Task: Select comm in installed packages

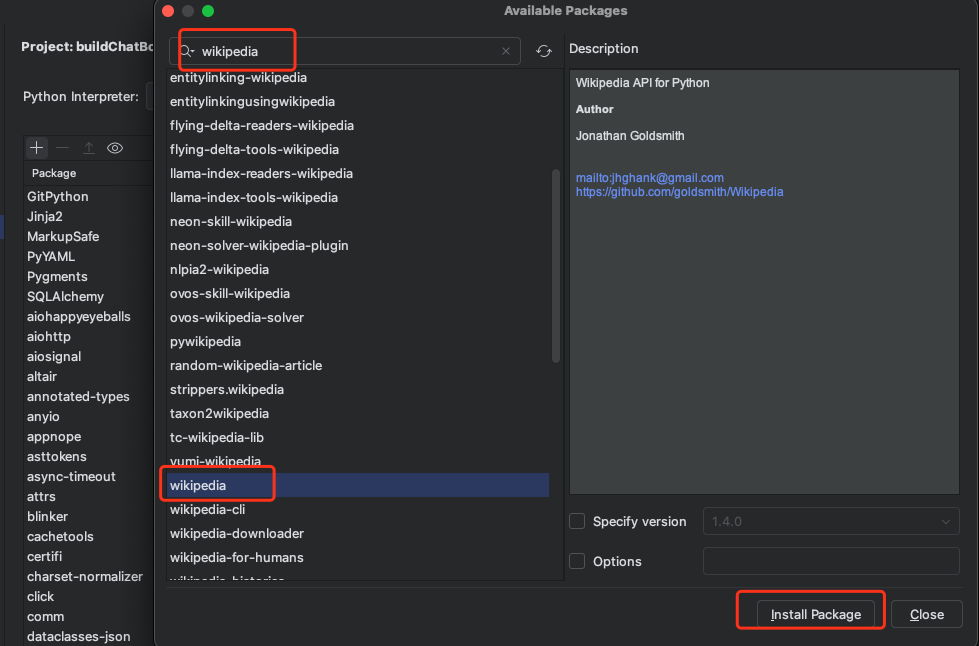Action: (46, 616)
